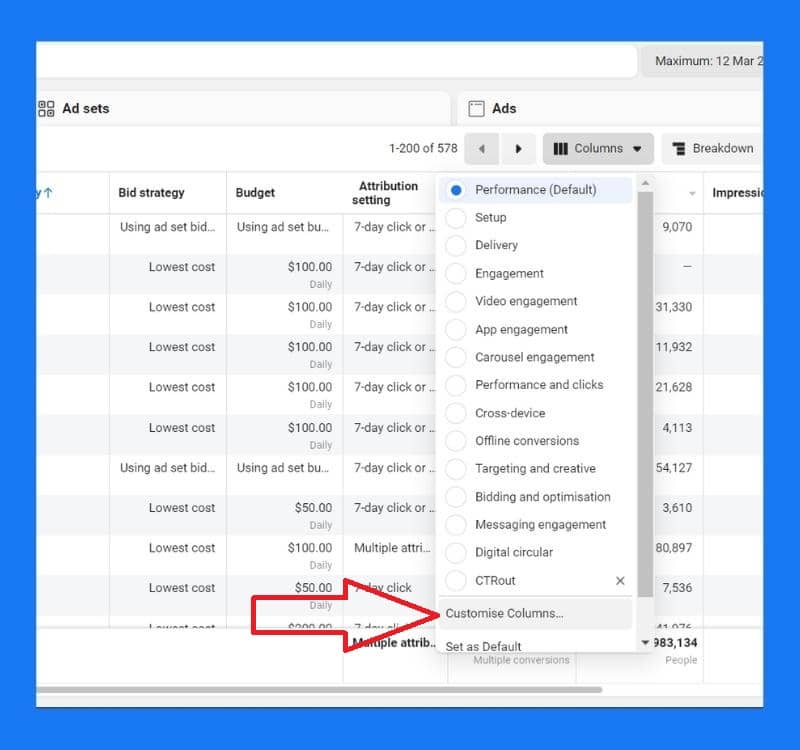Choose Bidding and optimisation preset

(x=536, y=496)
